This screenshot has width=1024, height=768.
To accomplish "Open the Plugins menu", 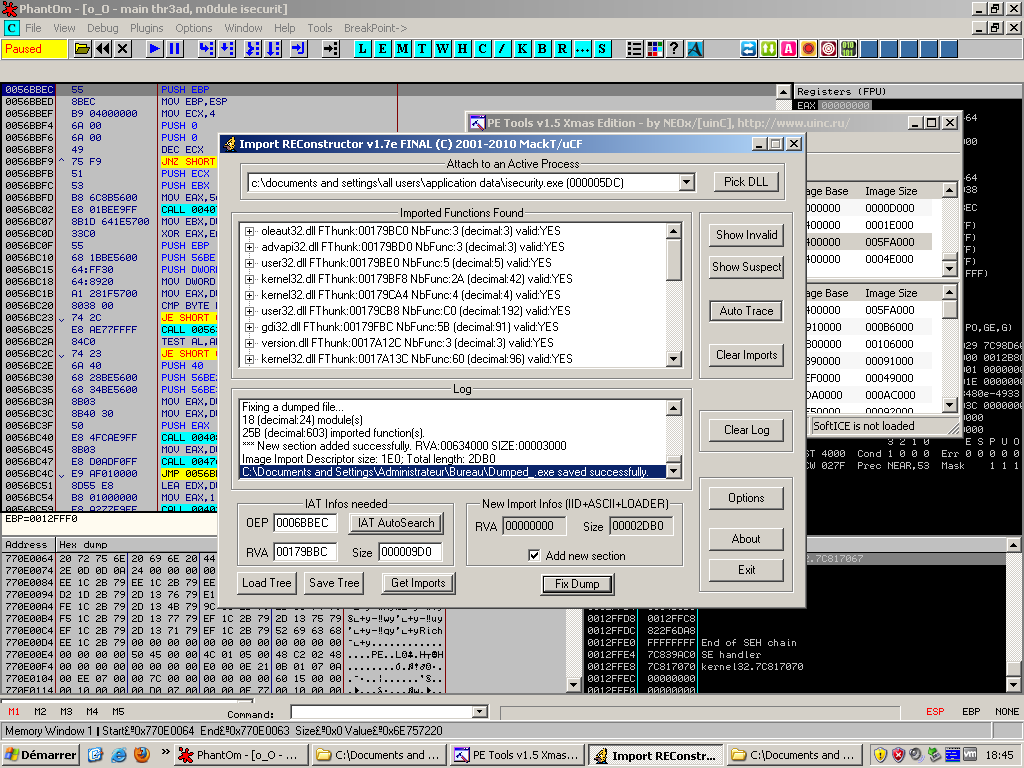I will [146, 28].
